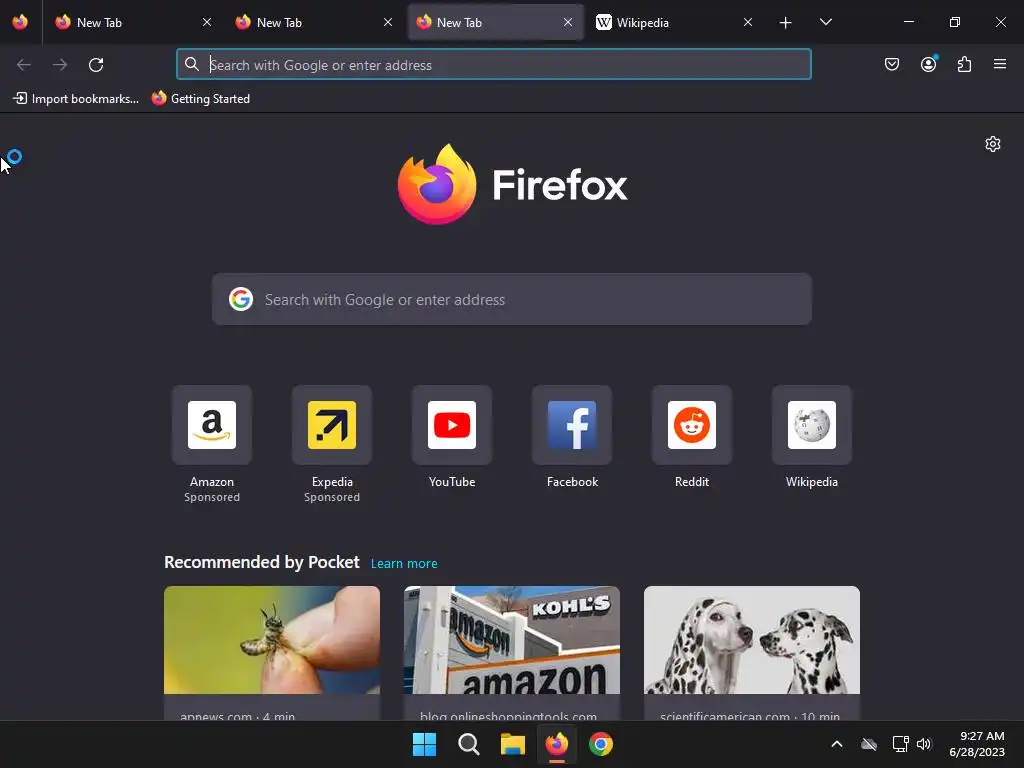Close the Wikipedia tab
This screenshot has width=1024, height=768.
coord(748,22)
